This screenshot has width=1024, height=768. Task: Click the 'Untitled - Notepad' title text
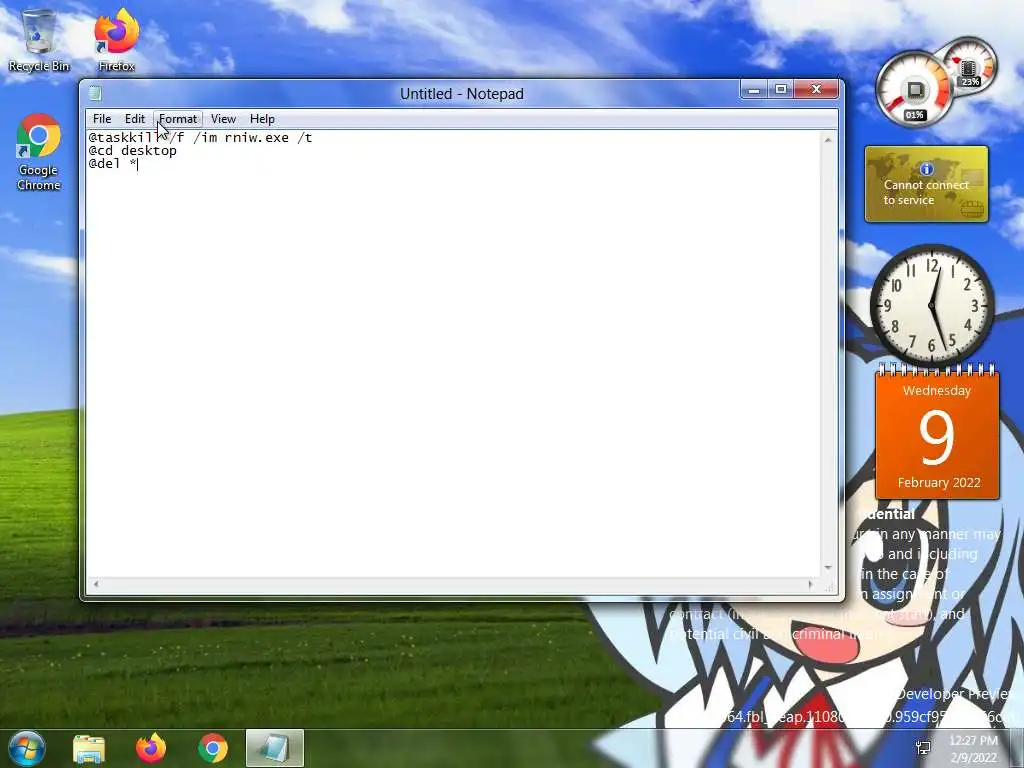point(462,94)
